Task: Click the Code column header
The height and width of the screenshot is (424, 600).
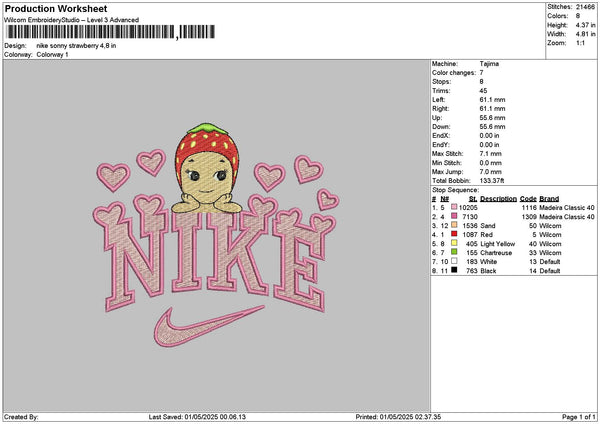Action: (x=528, y=198)
